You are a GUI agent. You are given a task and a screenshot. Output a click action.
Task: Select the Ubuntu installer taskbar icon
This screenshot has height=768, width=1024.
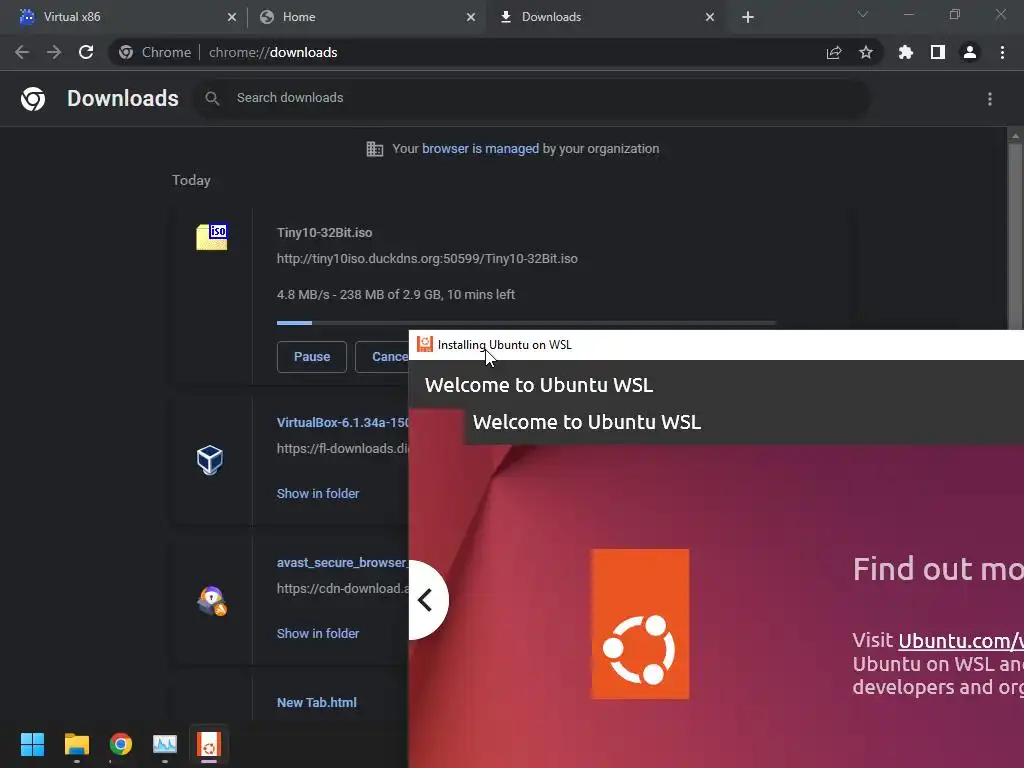pos(209,744)
